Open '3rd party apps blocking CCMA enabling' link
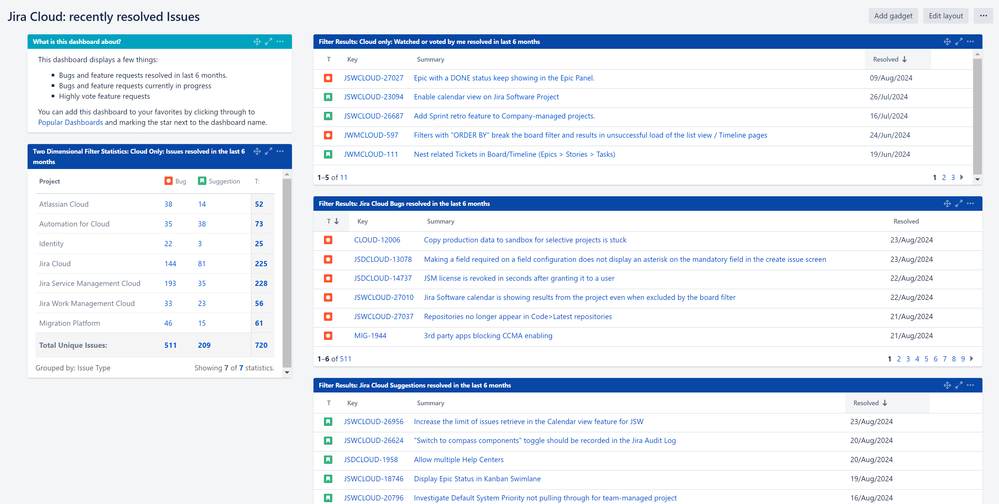The height and width of the screenshot is (504, 999). 488,336
